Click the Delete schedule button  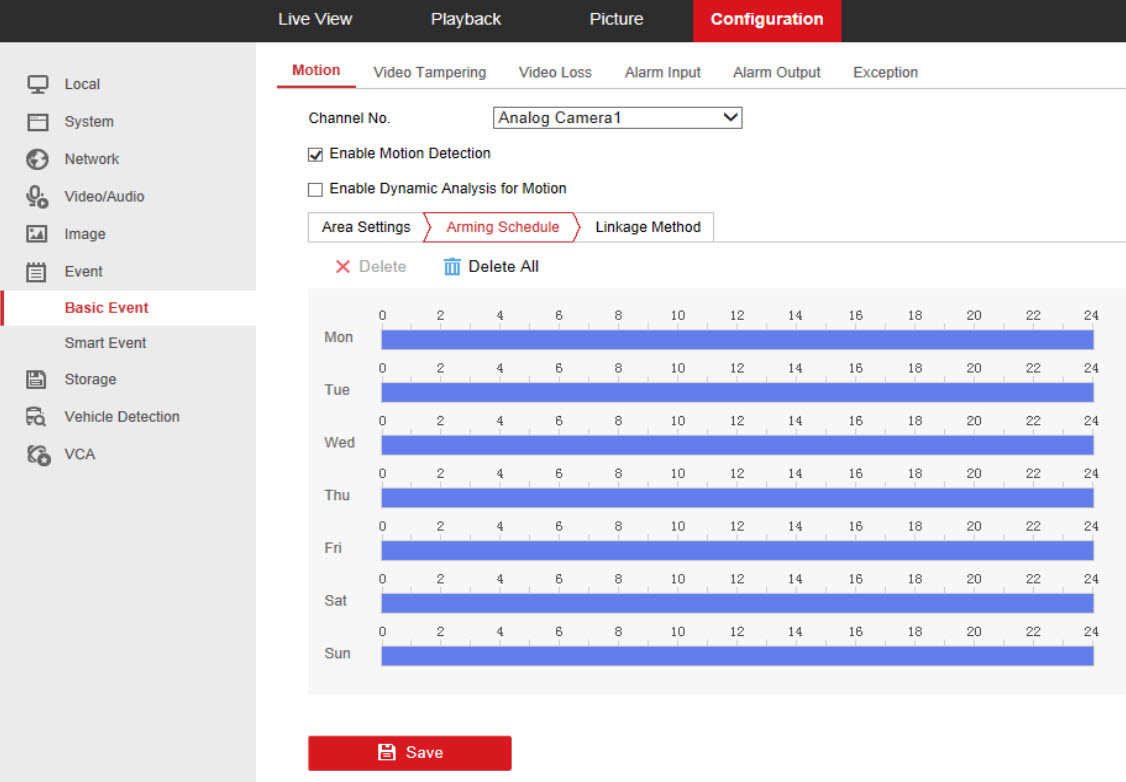[x=370, y=267]
